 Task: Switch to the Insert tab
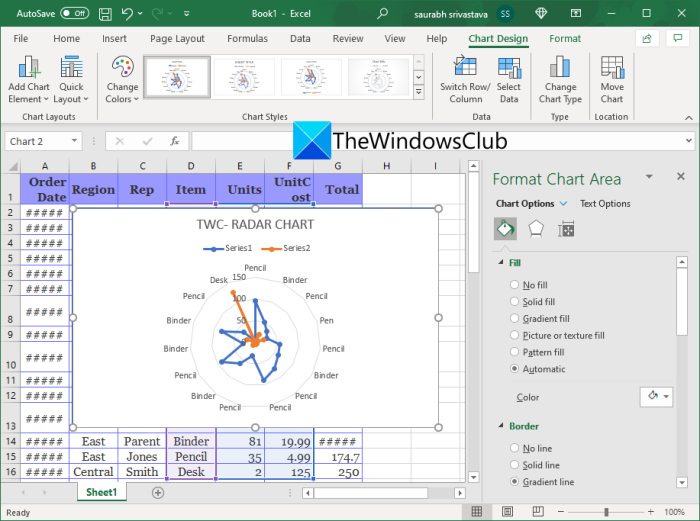[x=114, y=39]
